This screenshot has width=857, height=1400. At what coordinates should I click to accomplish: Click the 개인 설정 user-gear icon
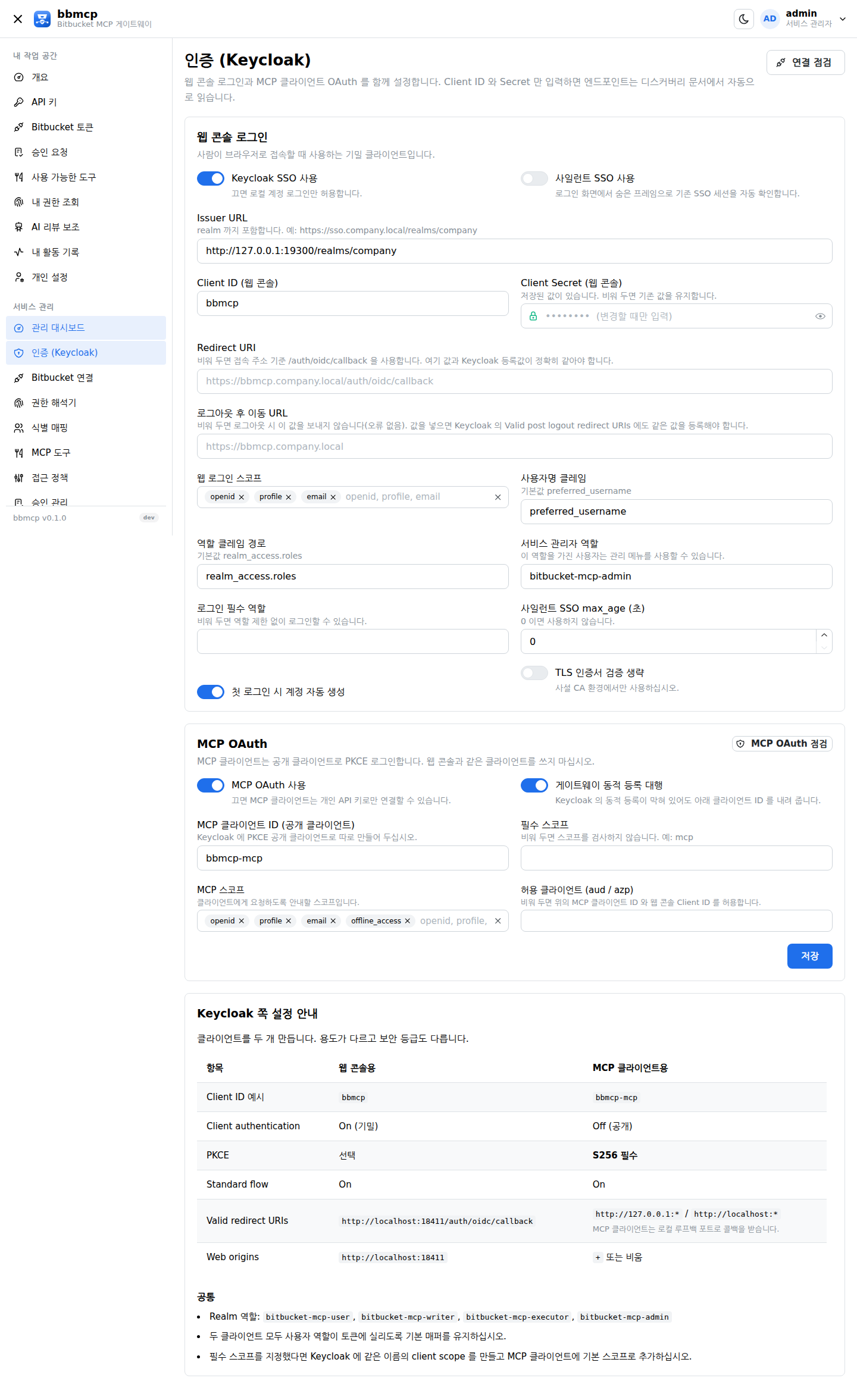pyautogui.click(x=19, y=277)
